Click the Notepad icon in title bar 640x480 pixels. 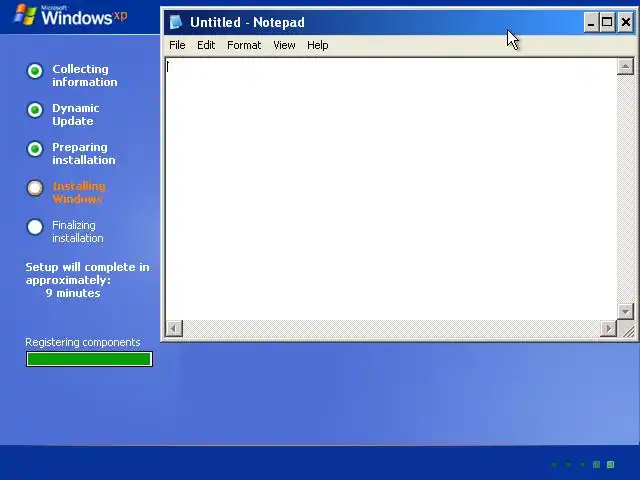(x=176, y=22)
